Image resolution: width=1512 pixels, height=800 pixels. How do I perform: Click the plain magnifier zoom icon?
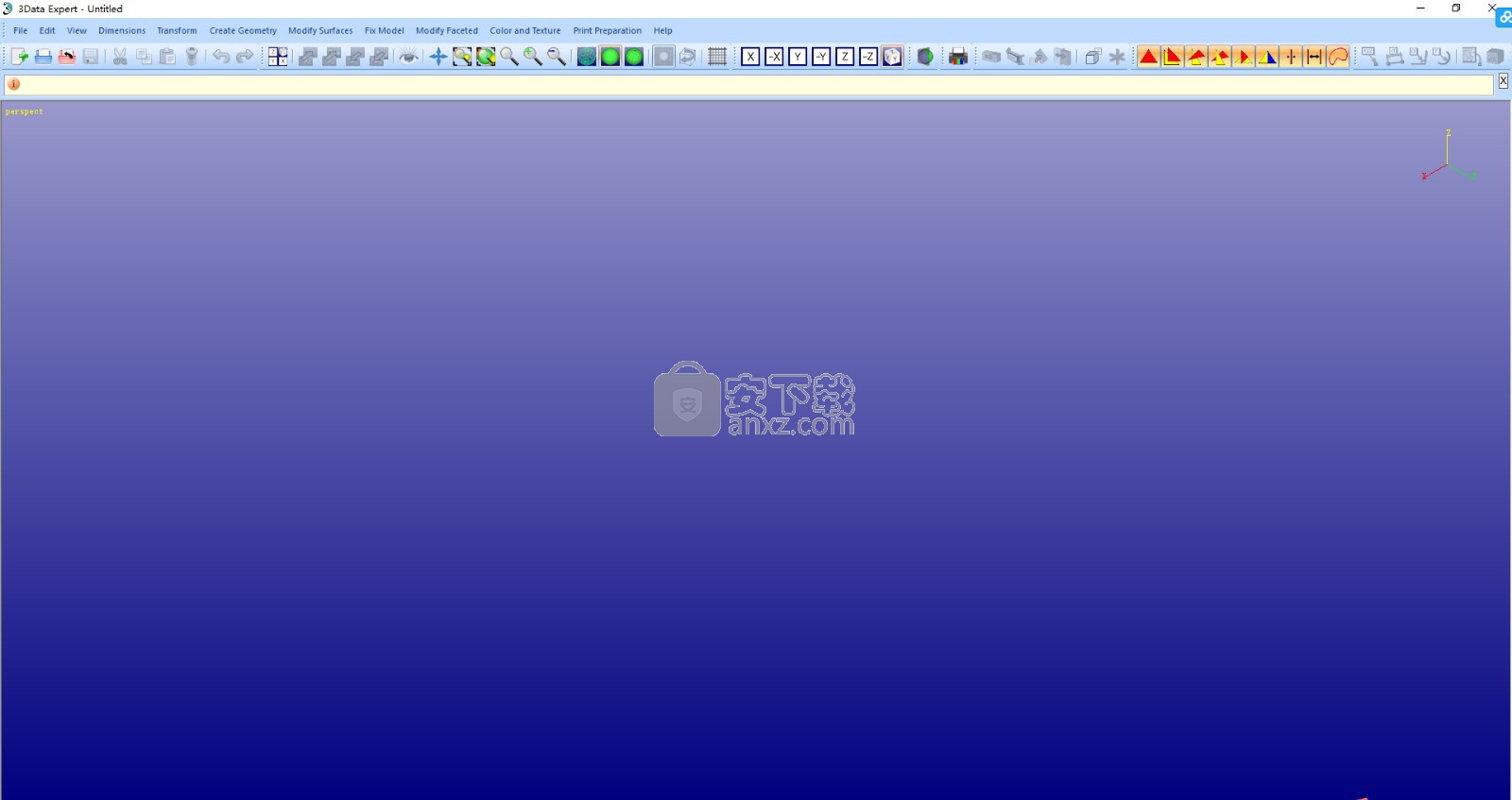[509, 57]
